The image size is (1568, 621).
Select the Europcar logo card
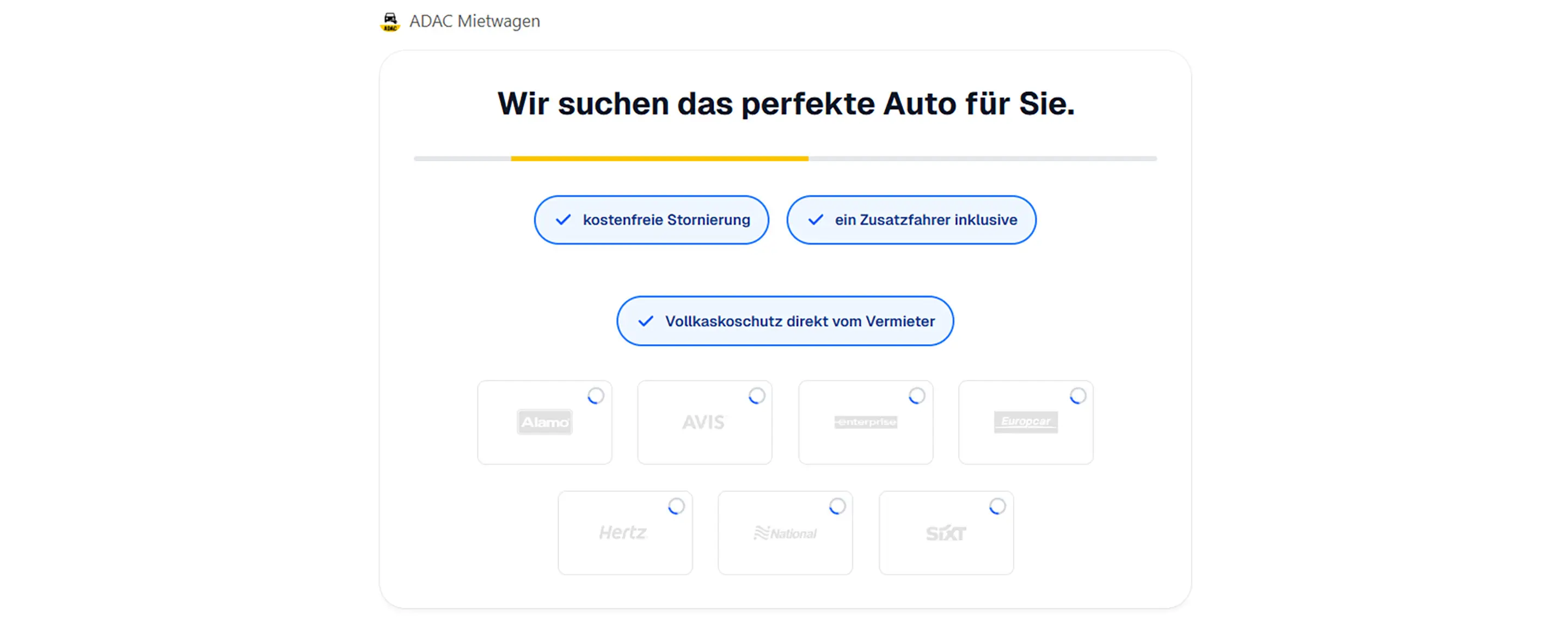pos(1026,423)
